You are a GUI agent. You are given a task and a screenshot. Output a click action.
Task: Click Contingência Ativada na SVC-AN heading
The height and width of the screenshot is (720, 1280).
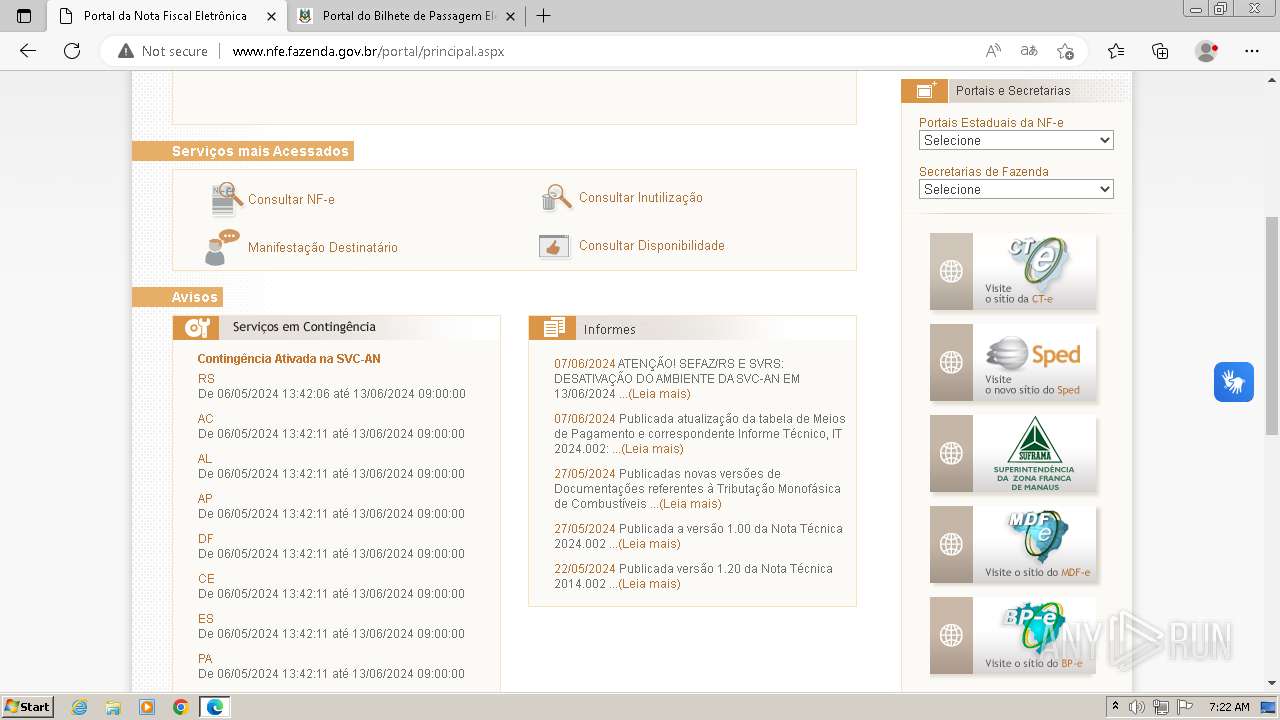point(289,359)
